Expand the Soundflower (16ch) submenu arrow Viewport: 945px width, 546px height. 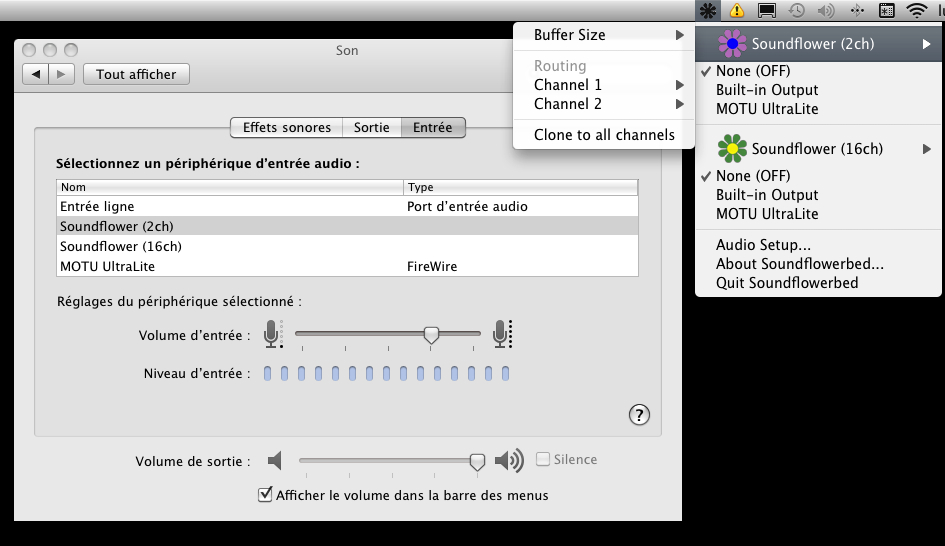point(927,149)
